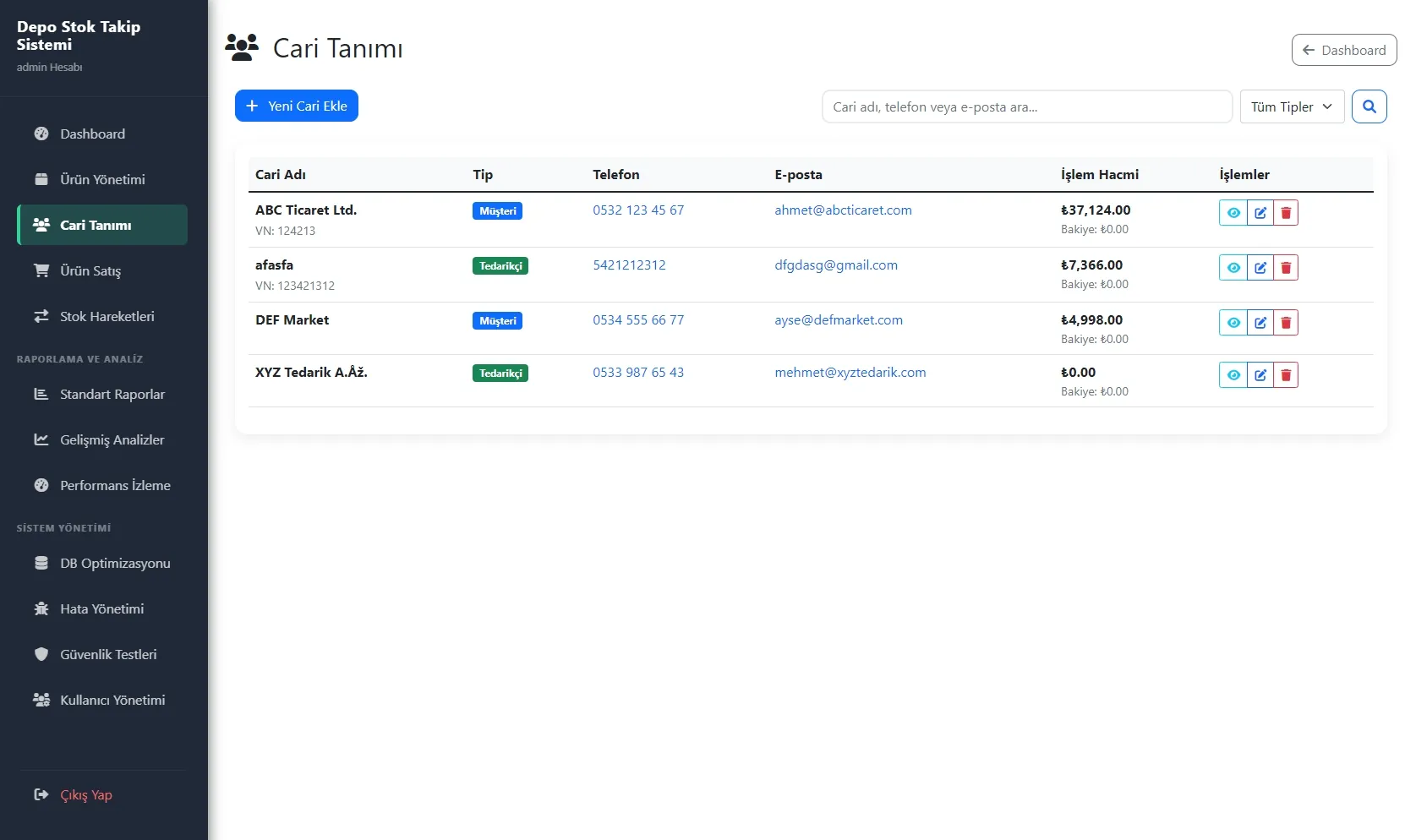Remove the DEF Market entry
1405x840 pixels.
coord(1286,323)
